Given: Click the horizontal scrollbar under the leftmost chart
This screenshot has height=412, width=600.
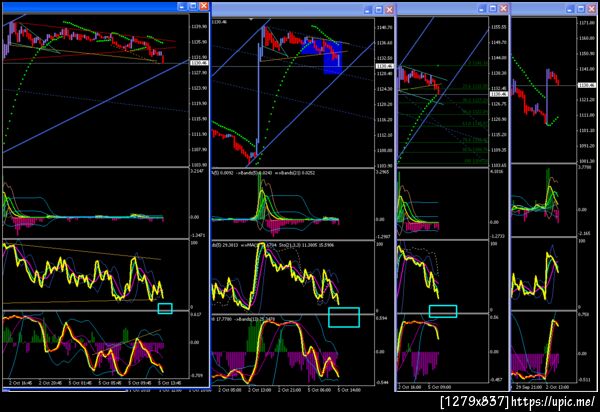Looking at the screenshot, I should click(x=65, y=390).
